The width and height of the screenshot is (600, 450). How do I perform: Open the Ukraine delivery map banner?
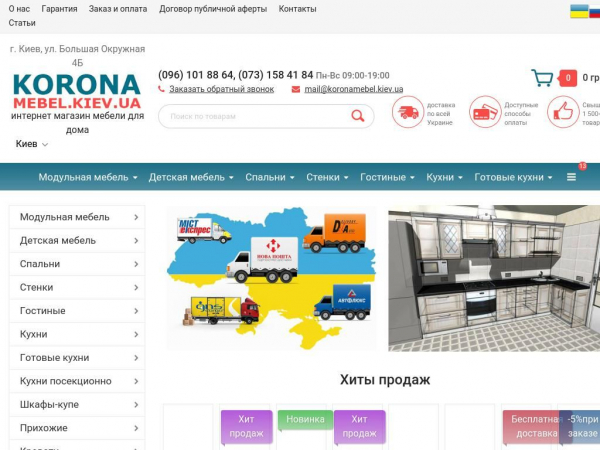(271, 278)
